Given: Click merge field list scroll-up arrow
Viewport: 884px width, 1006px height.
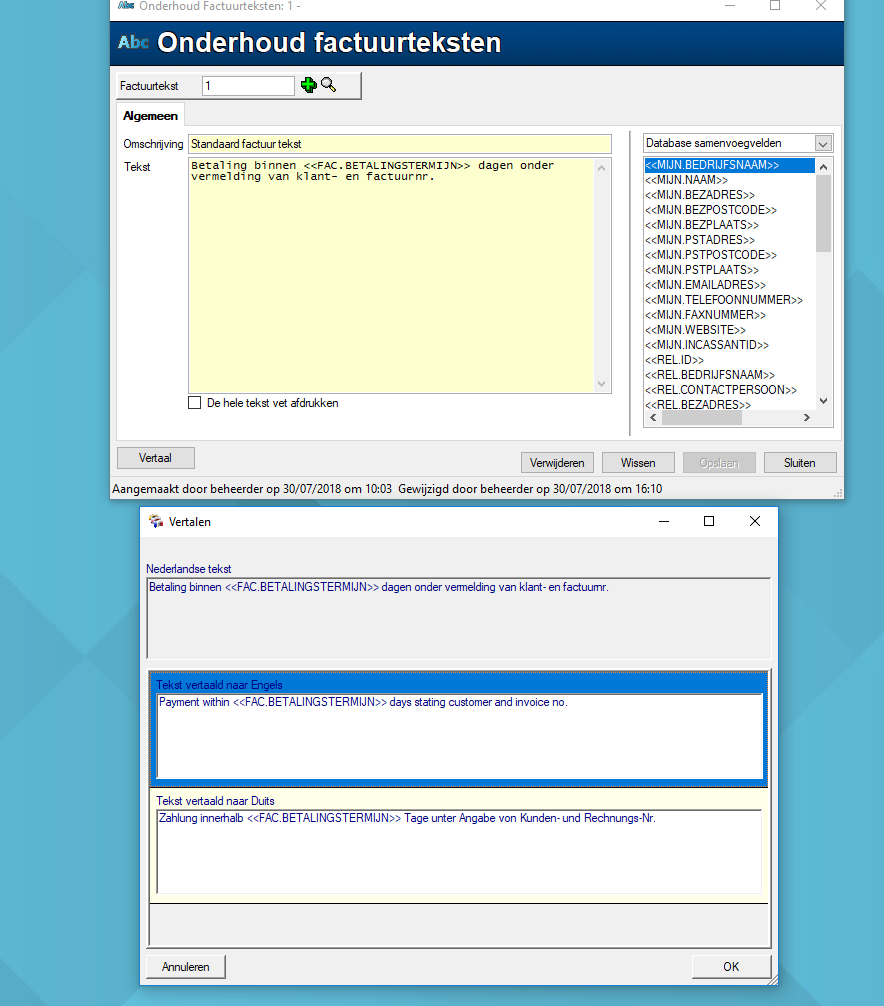Looking at the screenshot, I should tap(824, 167).
